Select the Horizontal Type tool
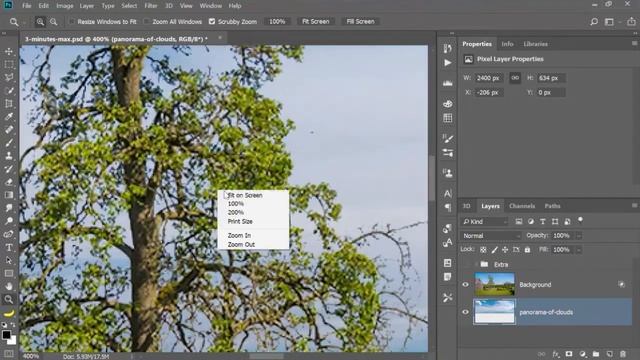 coord(9,247)
